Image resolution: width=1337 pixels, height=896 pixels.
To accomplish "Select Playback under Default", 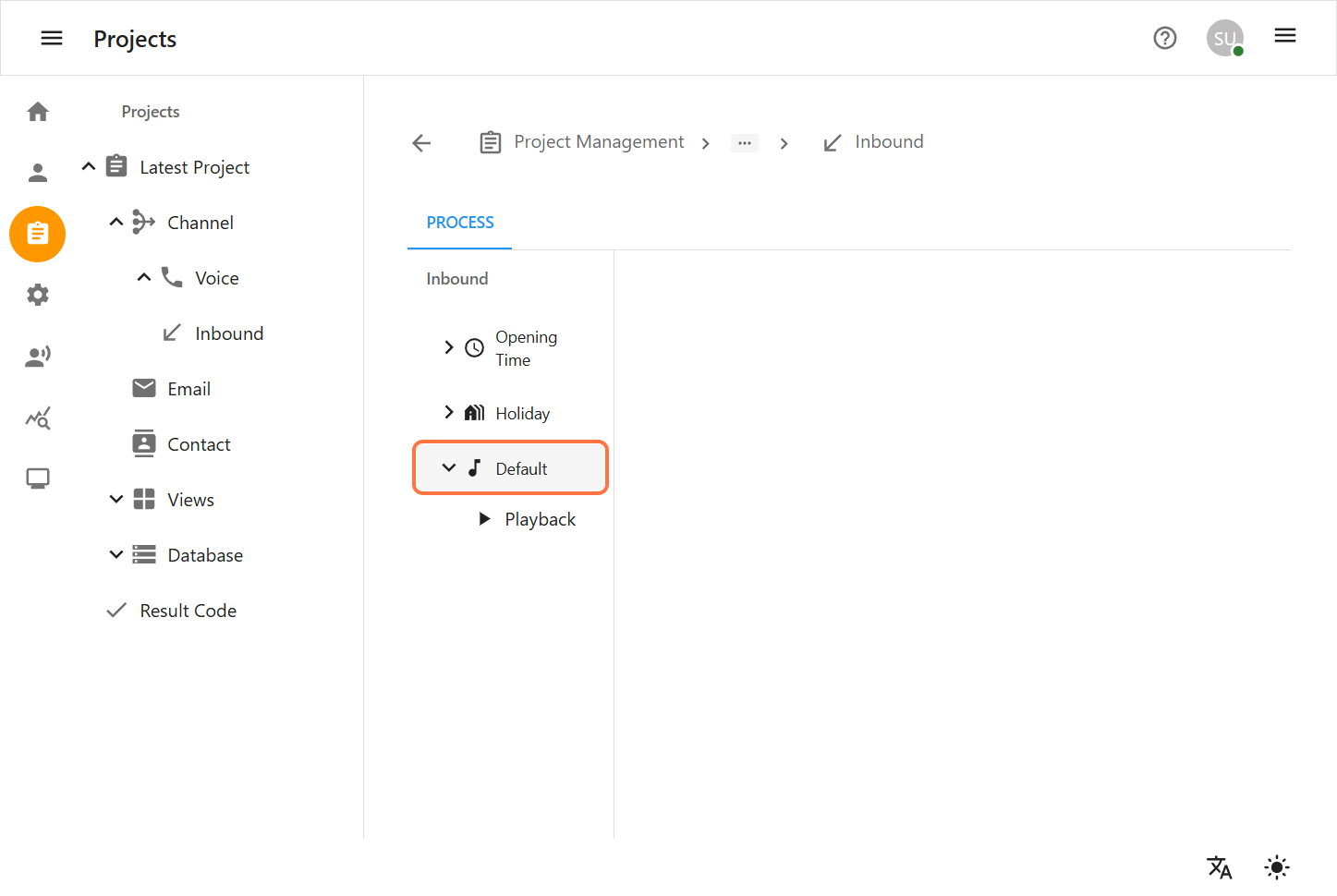I will 540,519.
